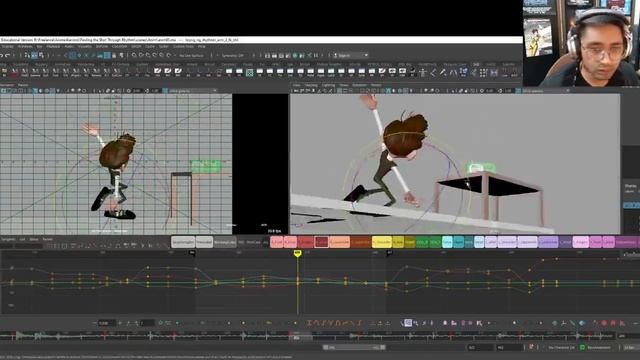Click the green Hypershade sphere icon
Image resolution: width=640 pixels, height=360 pixels.
click(x=295, y=55)
